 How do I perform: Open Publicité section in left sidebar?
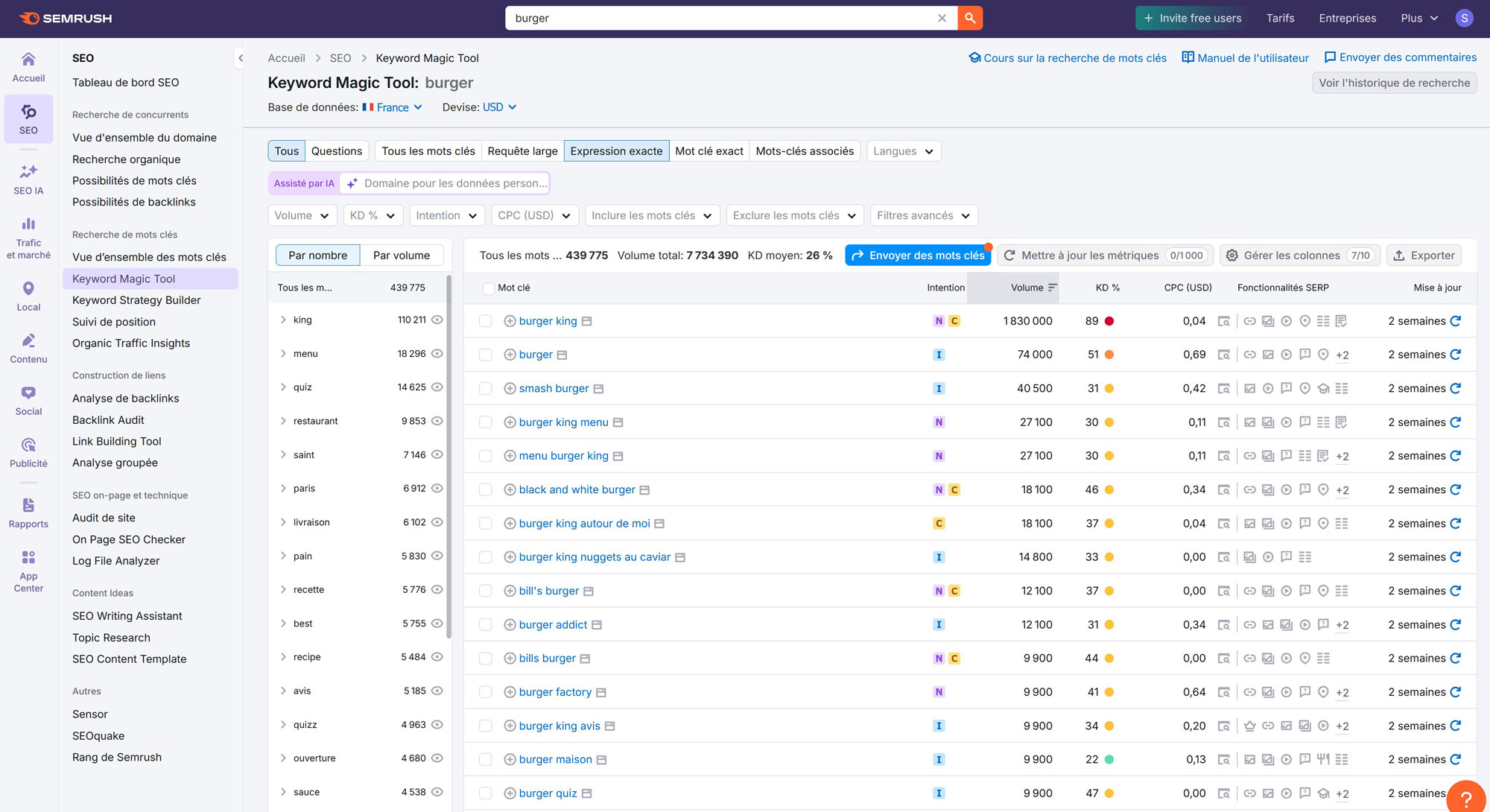(28, 452)
